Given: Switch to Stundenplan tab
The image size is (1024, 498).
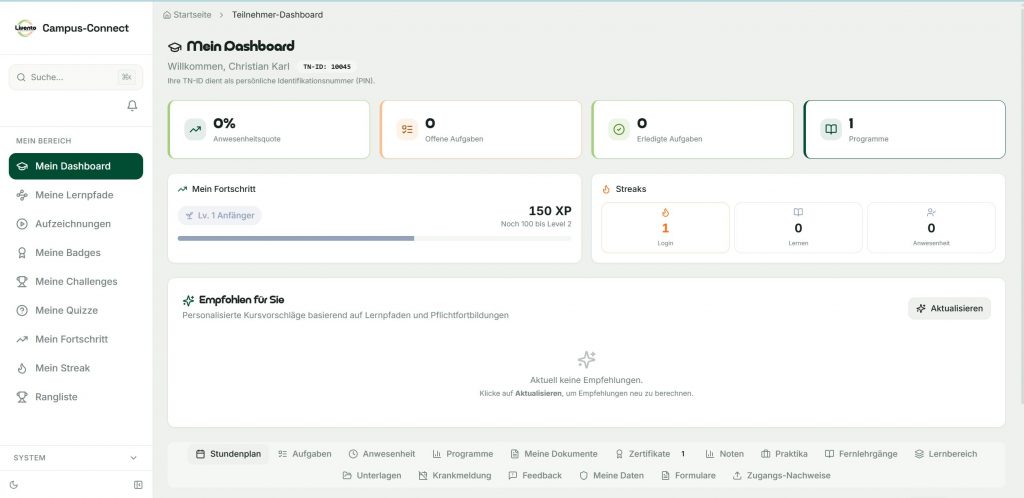Looking at the screenshot, I should [228, 454].
